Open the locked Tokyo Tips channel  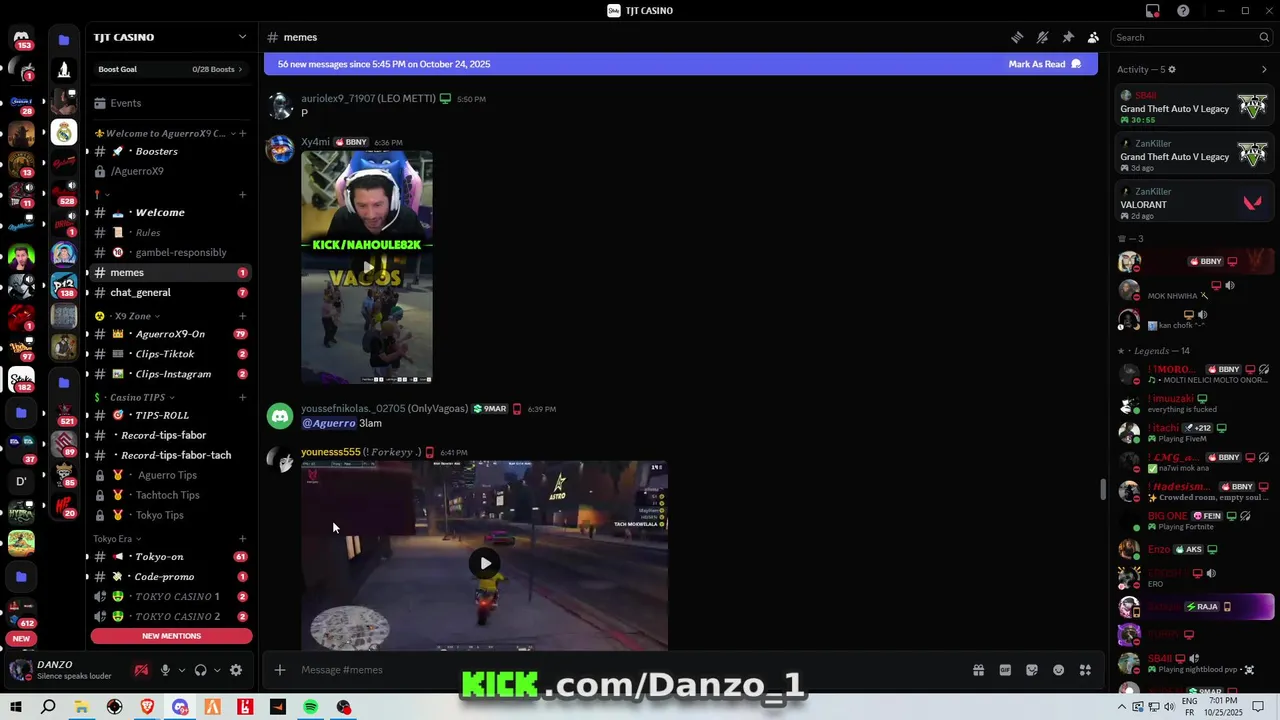pos(170,515)
